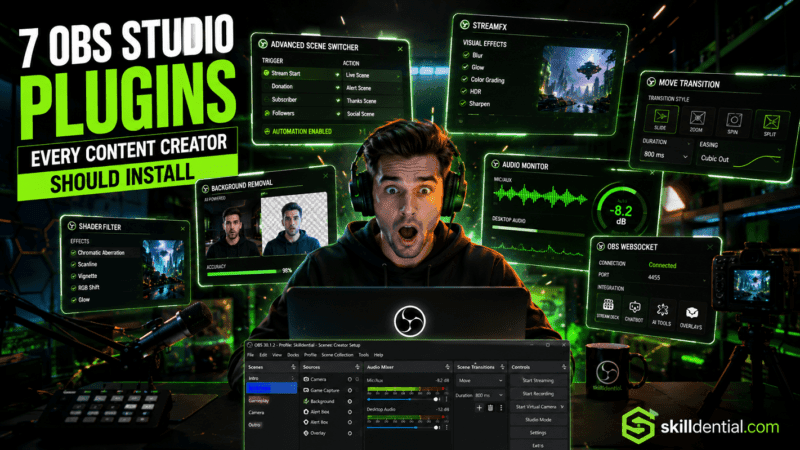Toggle the Blur effect in StreamFX
The image size is (800, 450).
tap(466, 55)
